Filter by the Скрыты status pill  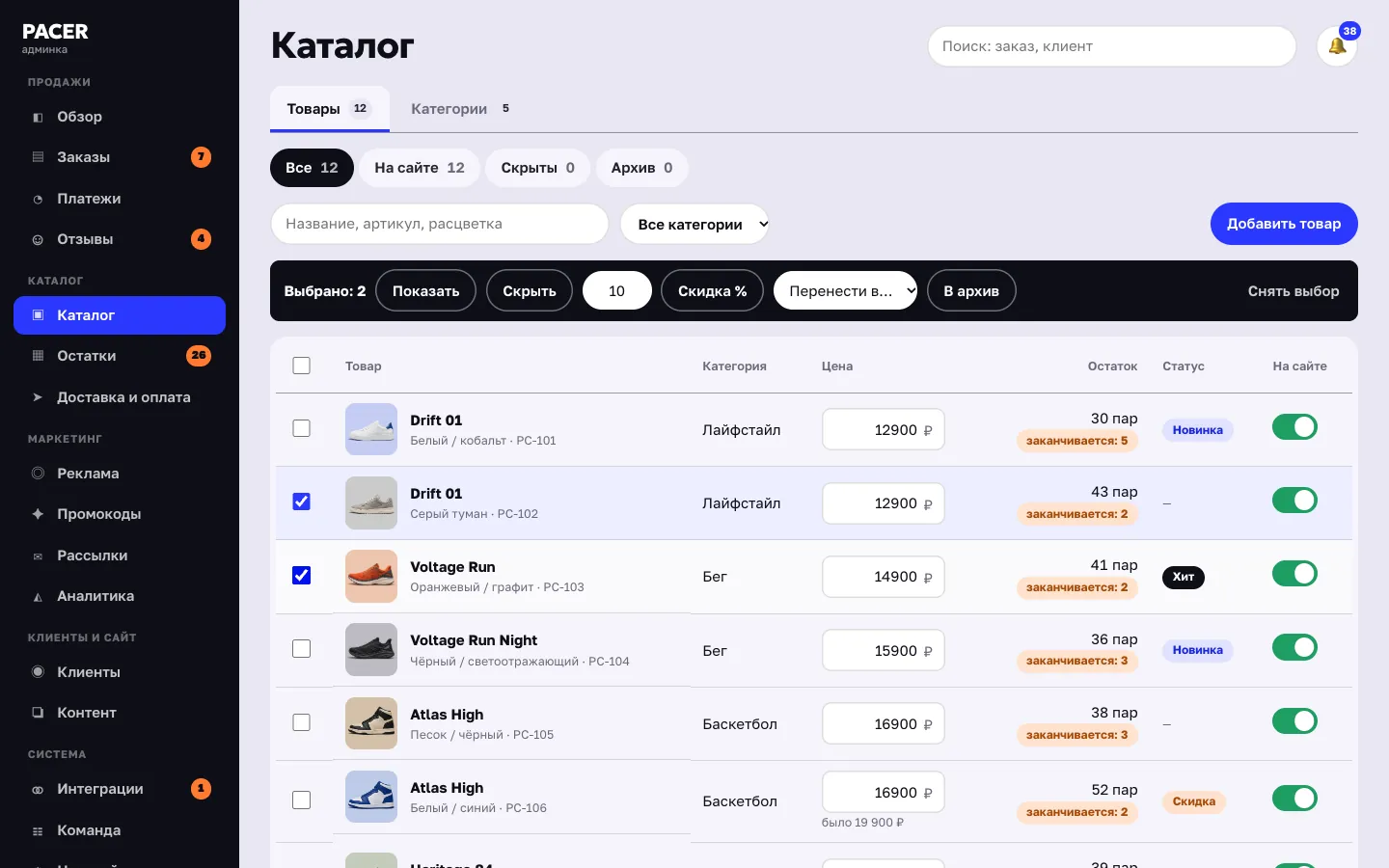coord(537,168)
